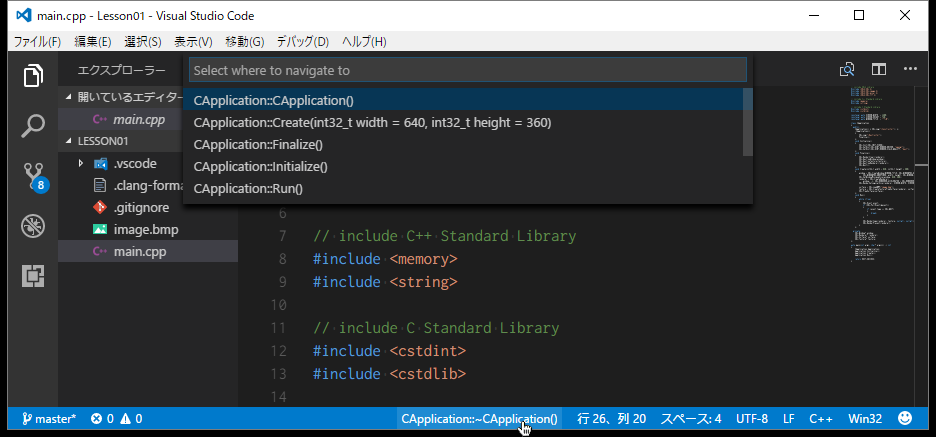Open the Debug view in activity bar
The width and height of the screenshot is (936, 437).
click(33, 226)
